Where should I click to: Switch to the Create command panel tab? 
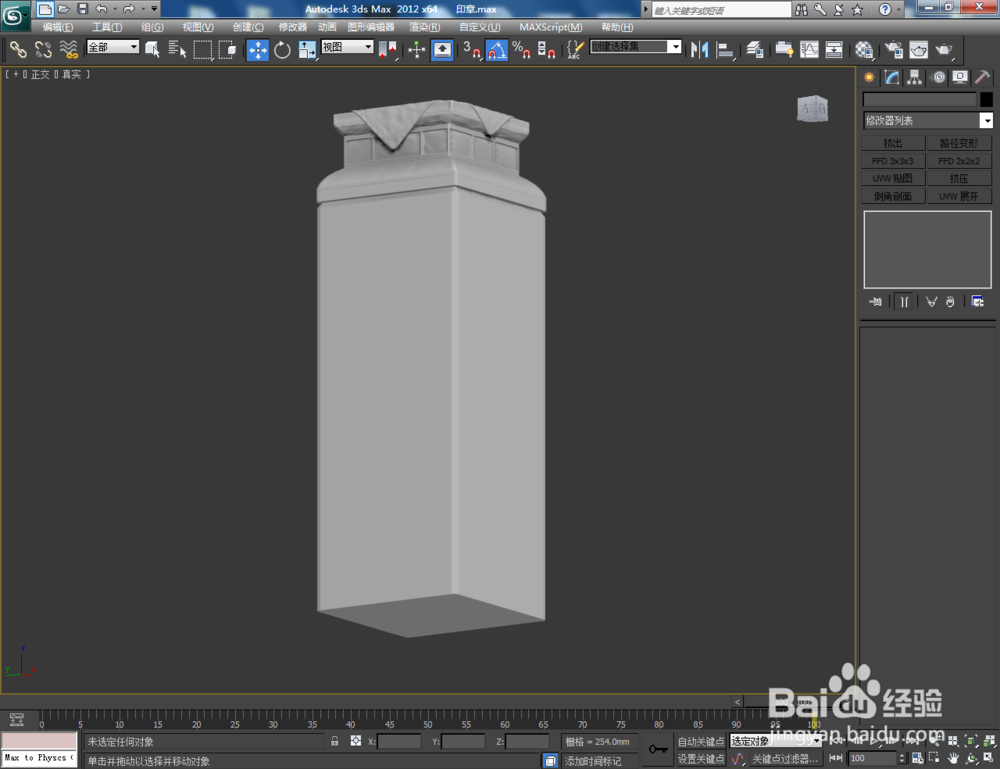click(x=869, y=77)
